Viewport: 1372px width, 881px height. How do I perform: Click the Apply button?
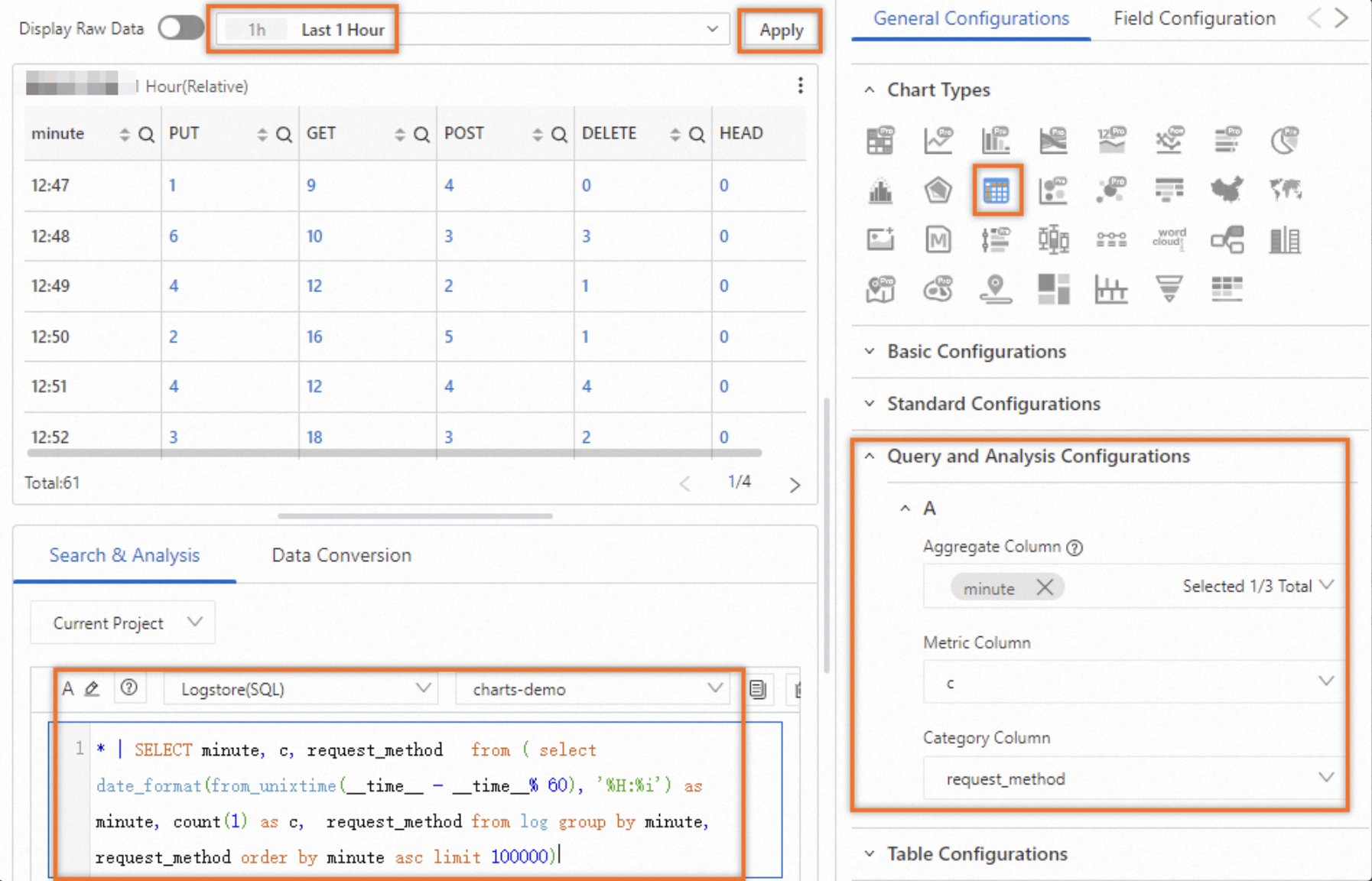pyautogui.click(x=781, y=31)
